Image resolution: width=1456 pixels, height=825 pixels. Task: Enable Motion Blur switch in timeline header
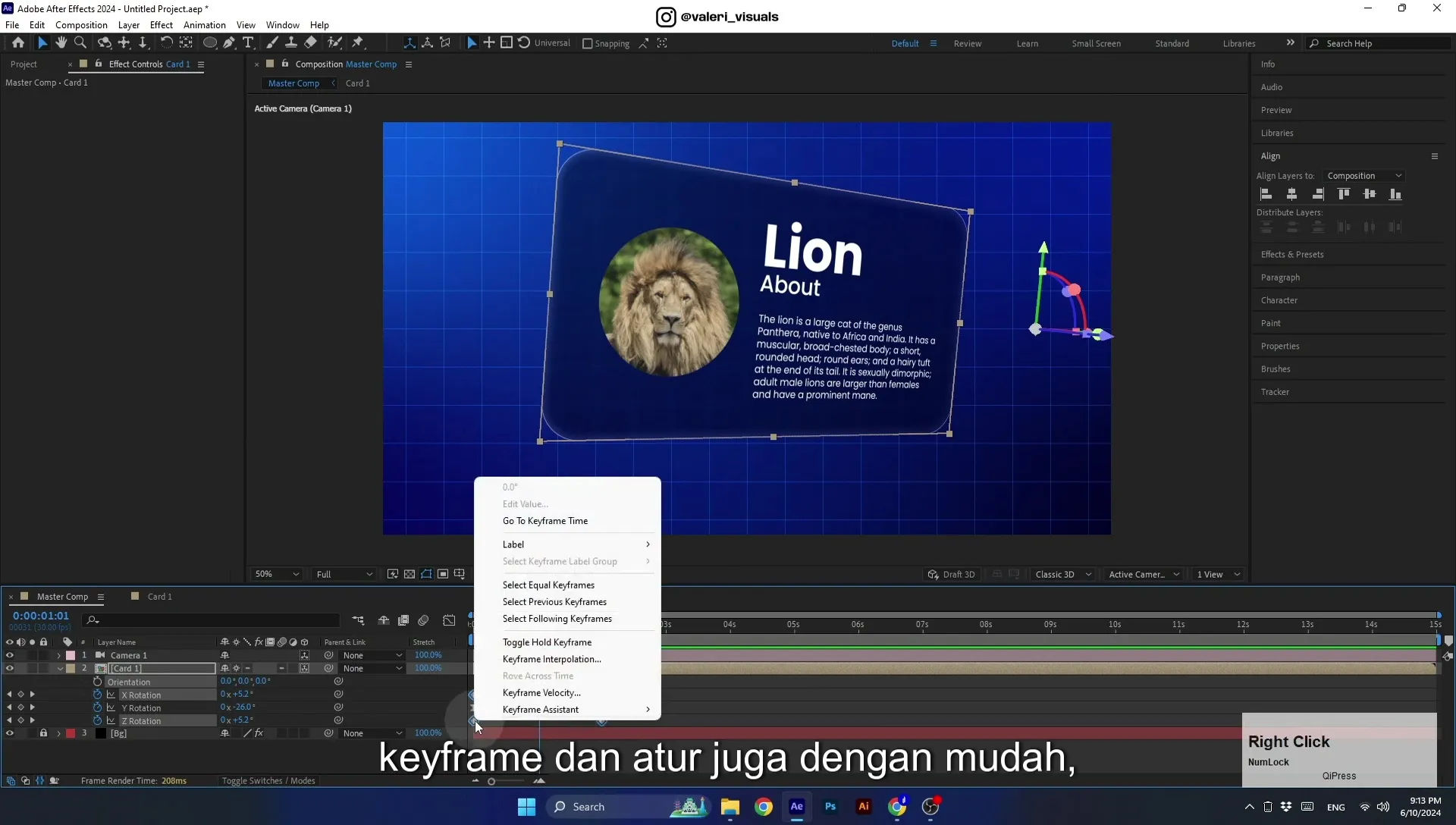(423, 620)
